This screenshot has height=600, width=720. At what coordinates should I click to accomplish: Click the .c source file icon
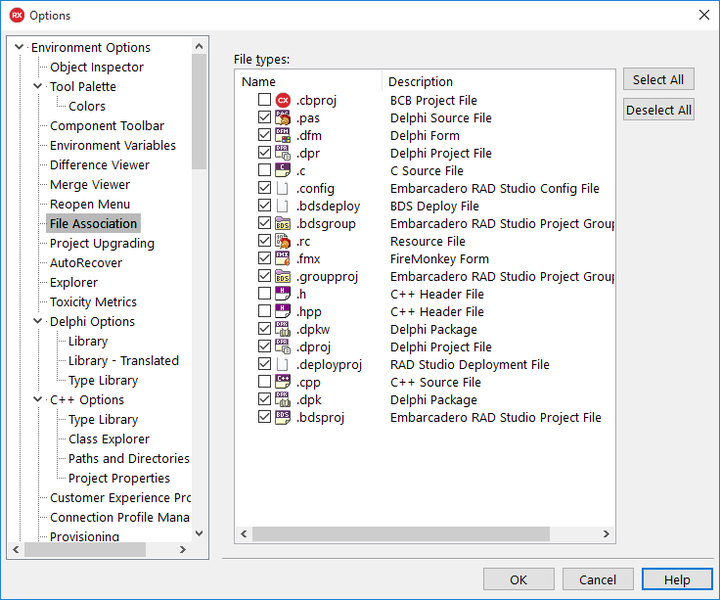tap(283, 170)
